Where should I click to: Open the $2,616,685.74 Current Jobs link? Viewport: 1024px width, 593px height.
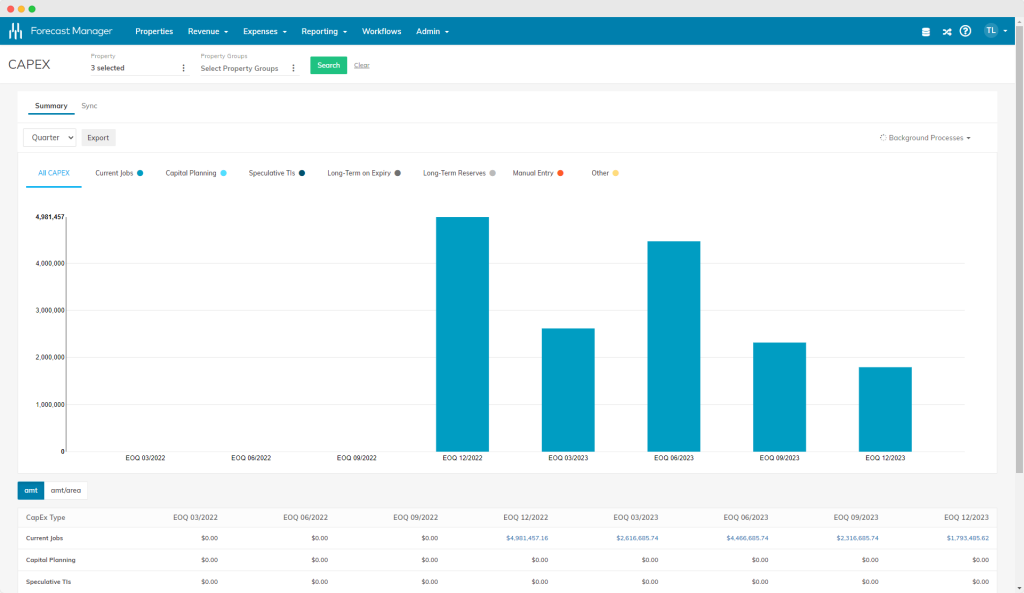637,538
